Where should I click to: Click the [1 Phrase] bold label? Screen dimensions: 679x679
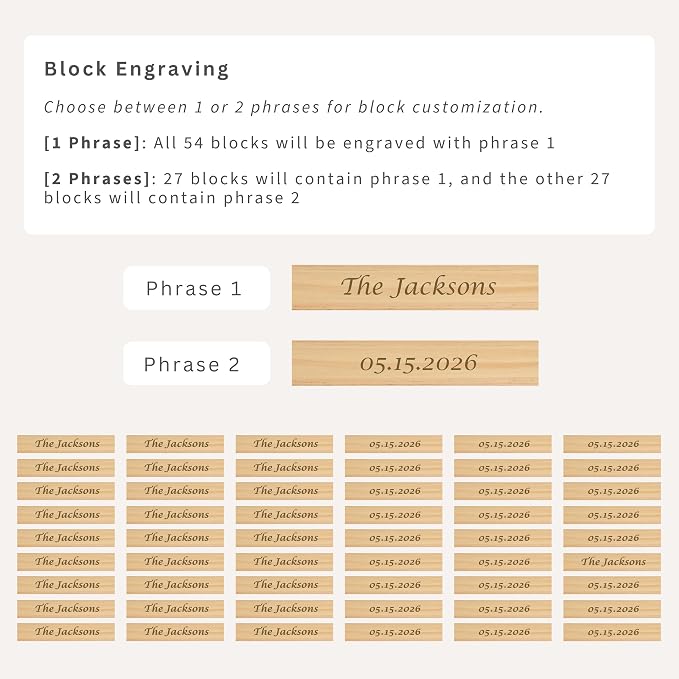(x=92, y=143)
